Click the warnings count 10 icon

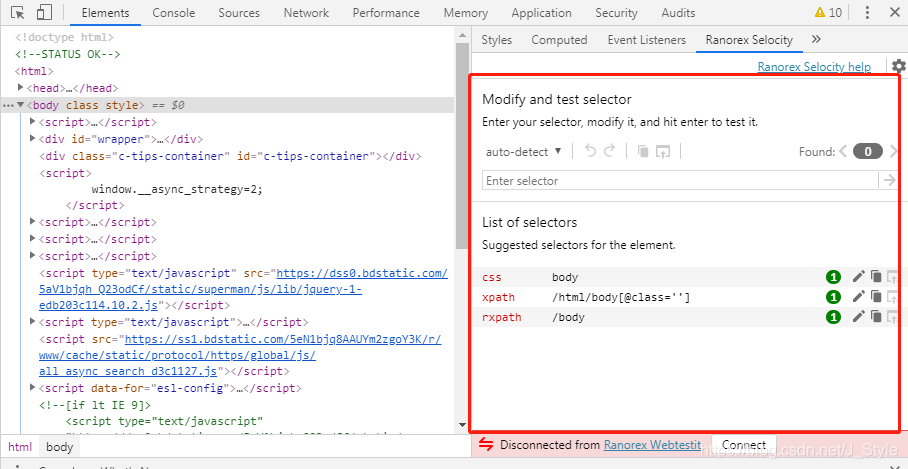(828, 12)
